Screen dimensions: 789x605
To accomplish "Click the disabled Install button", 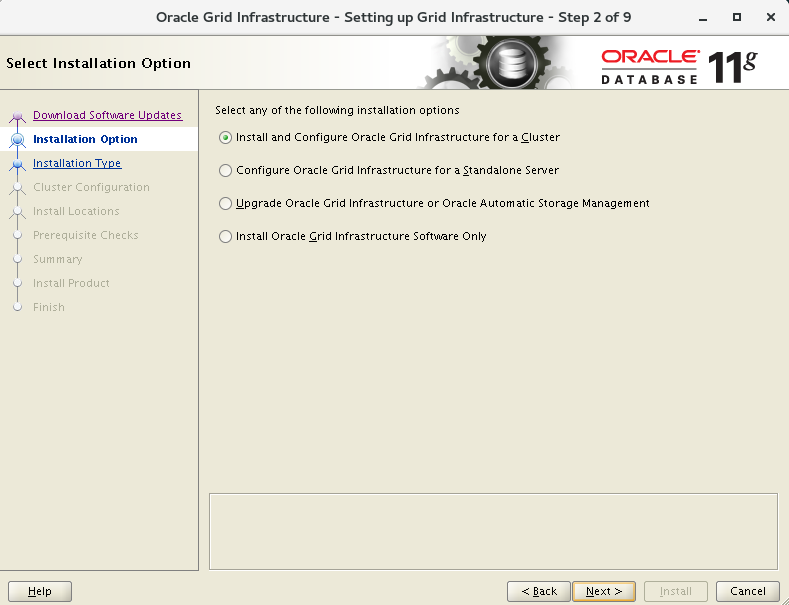I will coord(676,591).
